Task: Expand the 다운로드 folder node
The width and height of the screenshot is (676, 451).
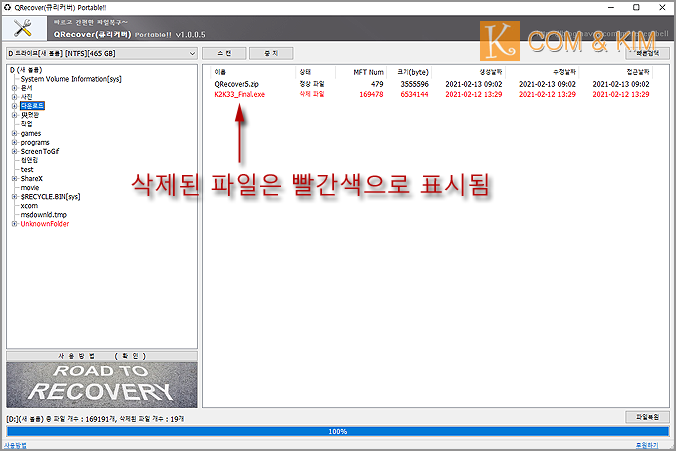Action: (x=15, y=106)
